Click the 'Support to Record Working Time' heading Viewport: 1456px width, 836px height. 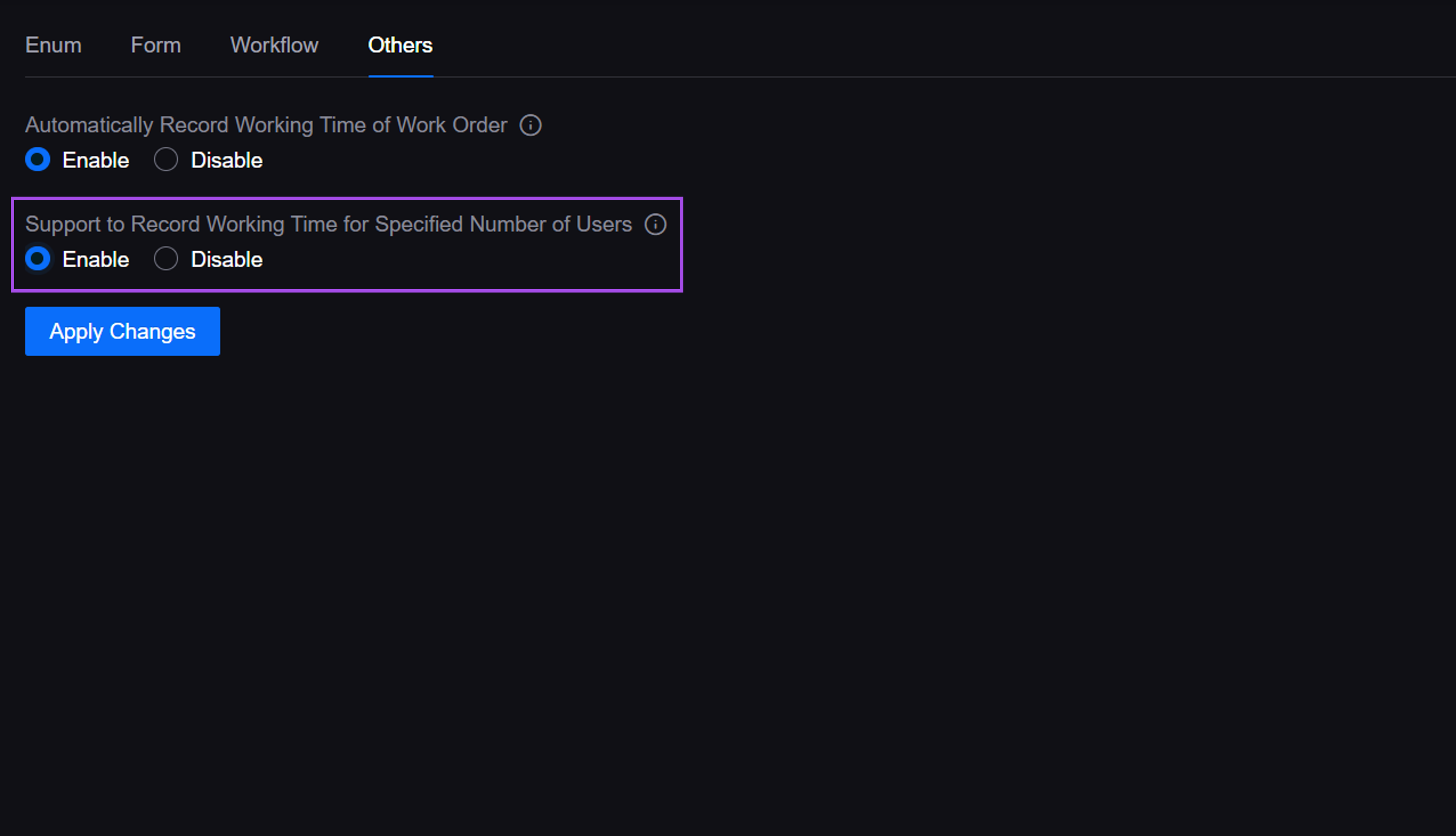(328, 225)
